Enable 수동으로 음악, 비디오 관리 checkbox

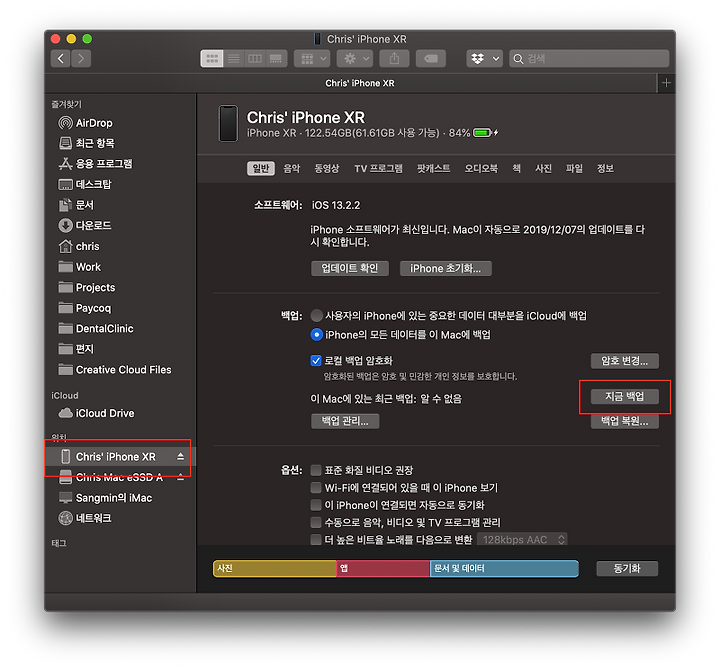[316, 523]
